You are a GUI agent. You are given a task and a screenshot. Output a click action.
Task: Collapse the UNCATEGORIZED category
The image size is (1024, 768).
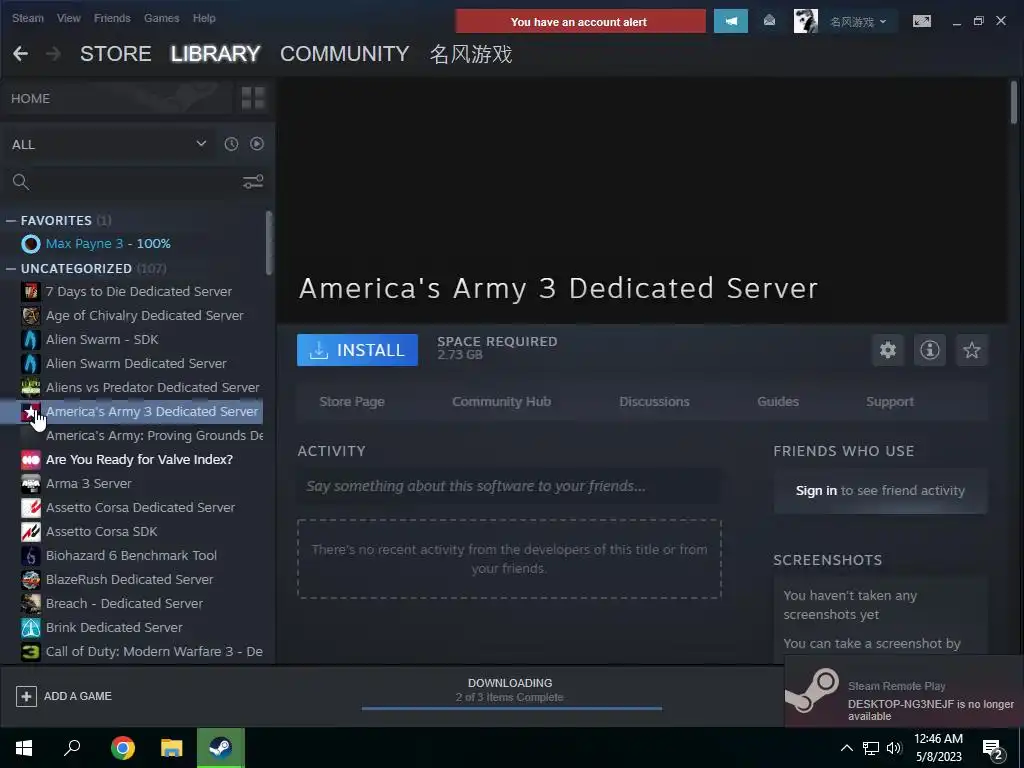click(x=10, y=268)
